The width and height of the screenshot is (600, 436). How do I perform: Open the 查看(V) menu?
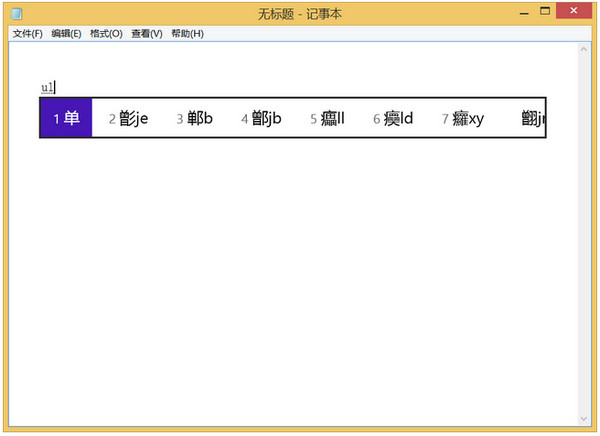(x=146, y=33)
